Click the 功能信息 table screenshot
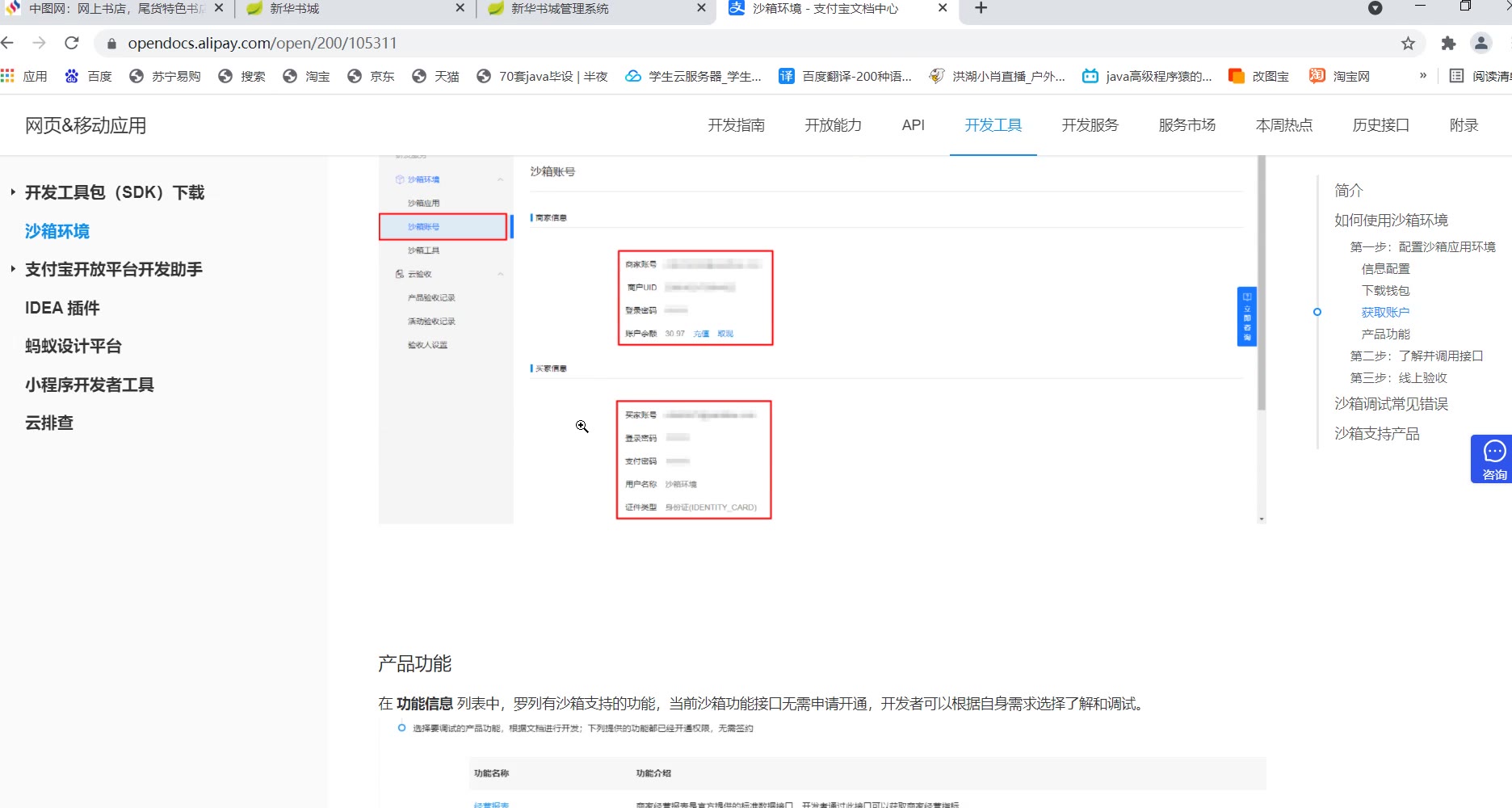Screen dimensions: 1512x808 point(822,764)
